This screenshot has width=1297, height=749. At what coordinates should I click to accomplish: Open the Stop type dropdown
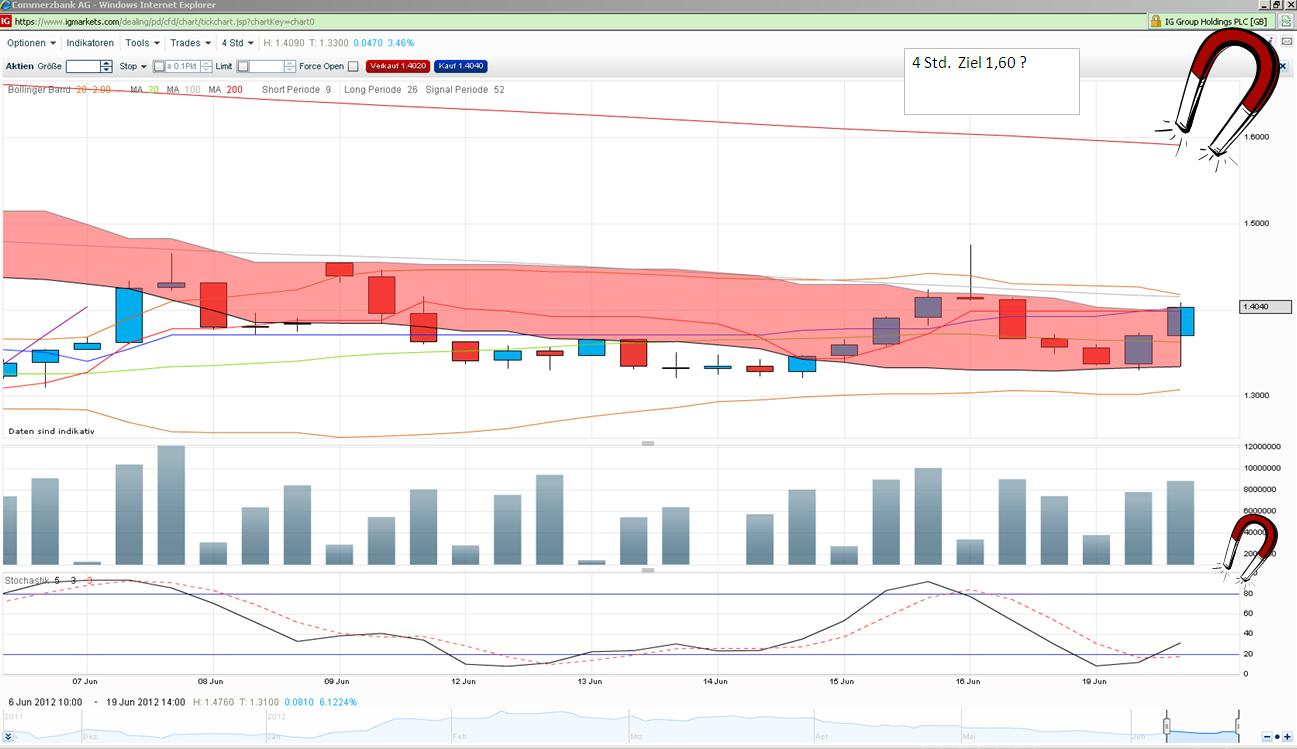click(133, 66)
